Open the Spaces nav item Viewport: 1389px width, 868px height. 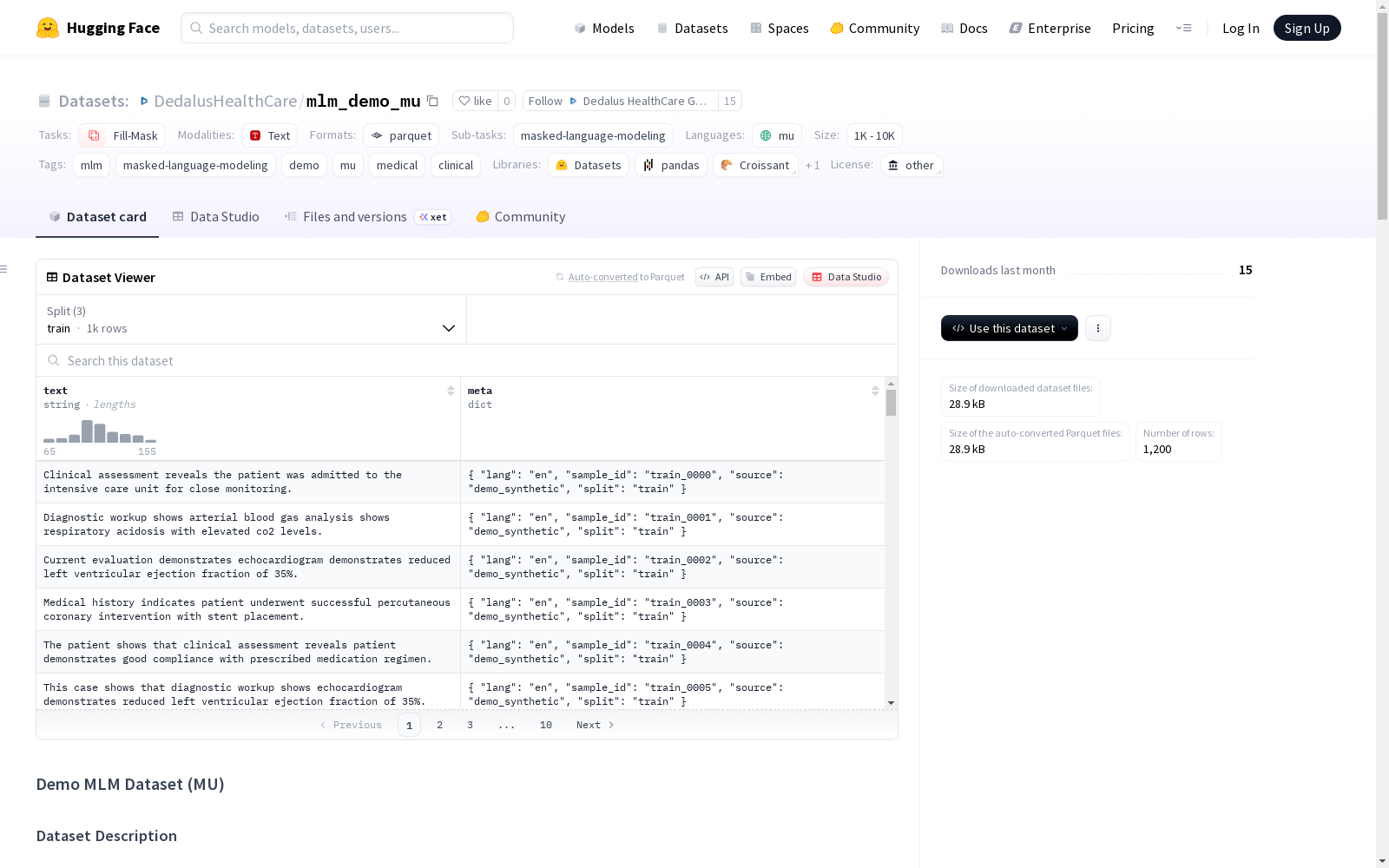click(x=780, y=28)
